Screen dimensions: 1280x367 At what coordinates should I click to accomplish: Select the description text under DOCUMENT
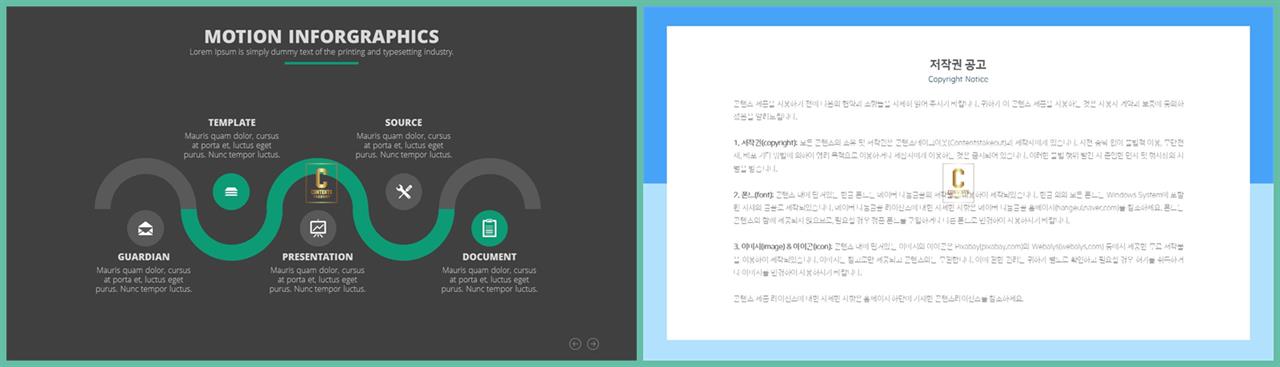click(x=490, y=280)
